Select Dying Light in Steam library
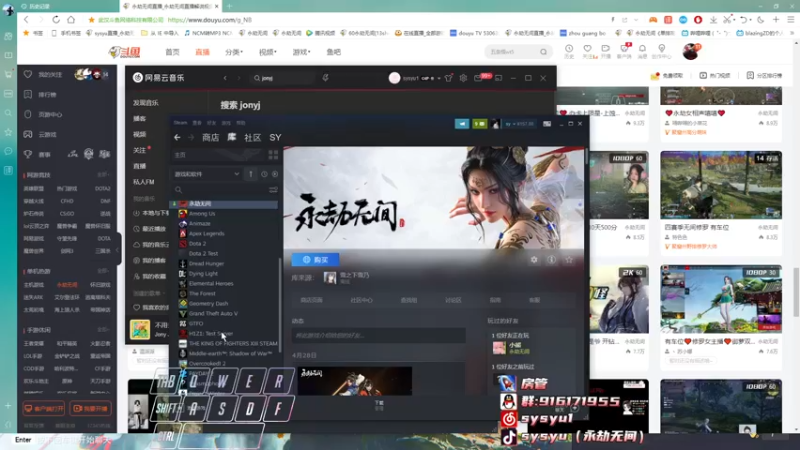The height and width of the screenshot is (450, 800). (203, 273)
